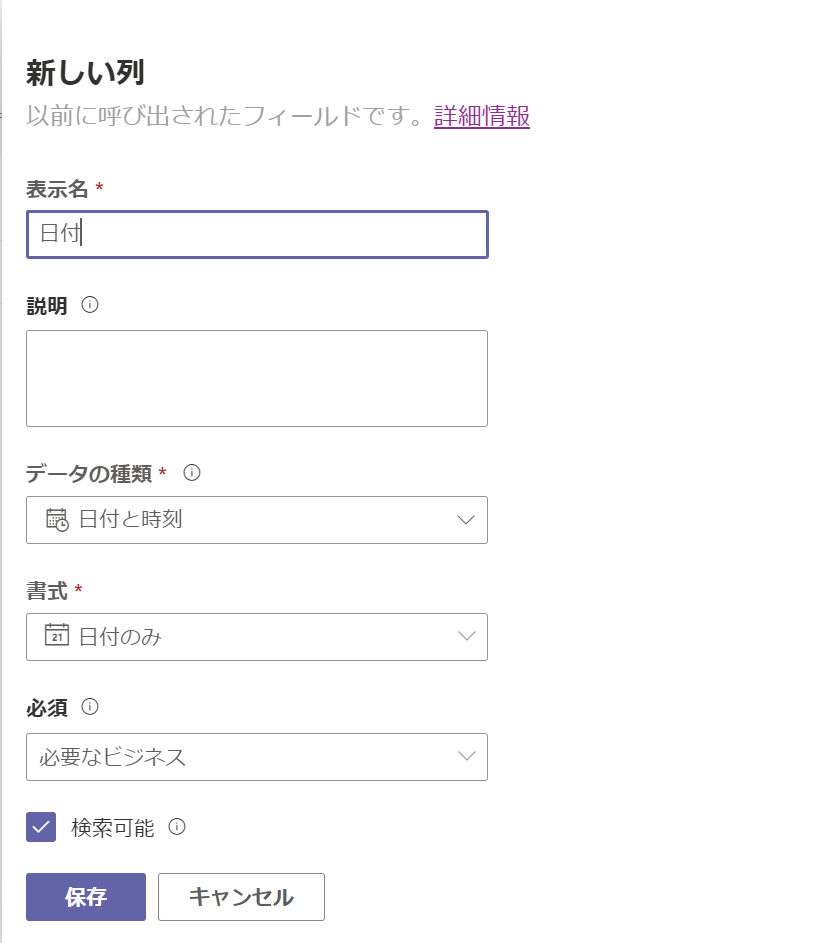Click the データの種類 field label
This screenshot has height=943, width=820.
(89, 473)
